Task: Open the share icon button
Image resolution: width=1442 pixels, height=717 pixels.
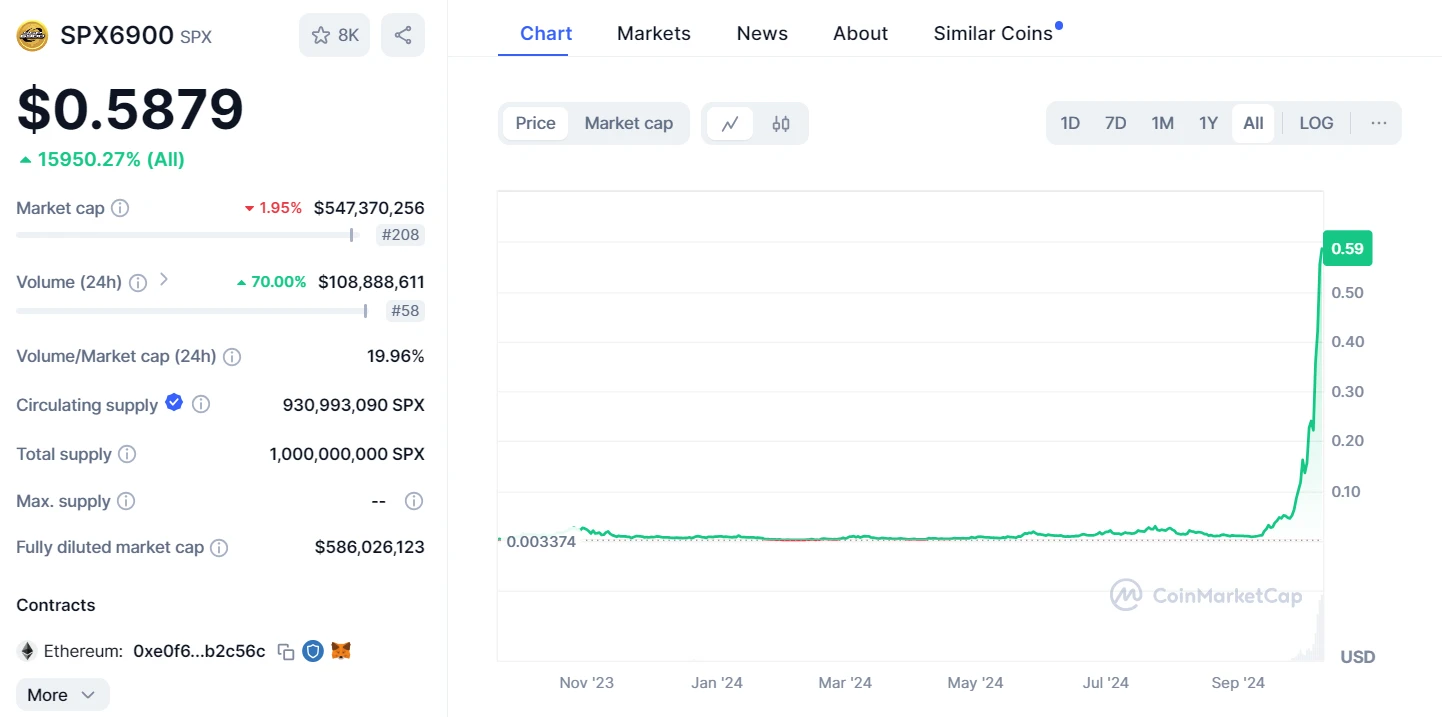Action: pyautogui.click(x=403, y=35)
